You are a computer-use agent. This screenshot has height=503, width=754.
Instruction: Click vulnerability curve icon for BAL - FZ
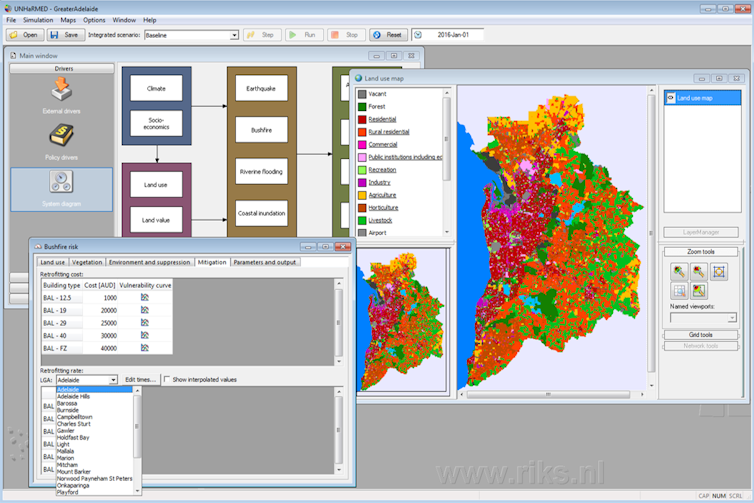click(145, 348)
